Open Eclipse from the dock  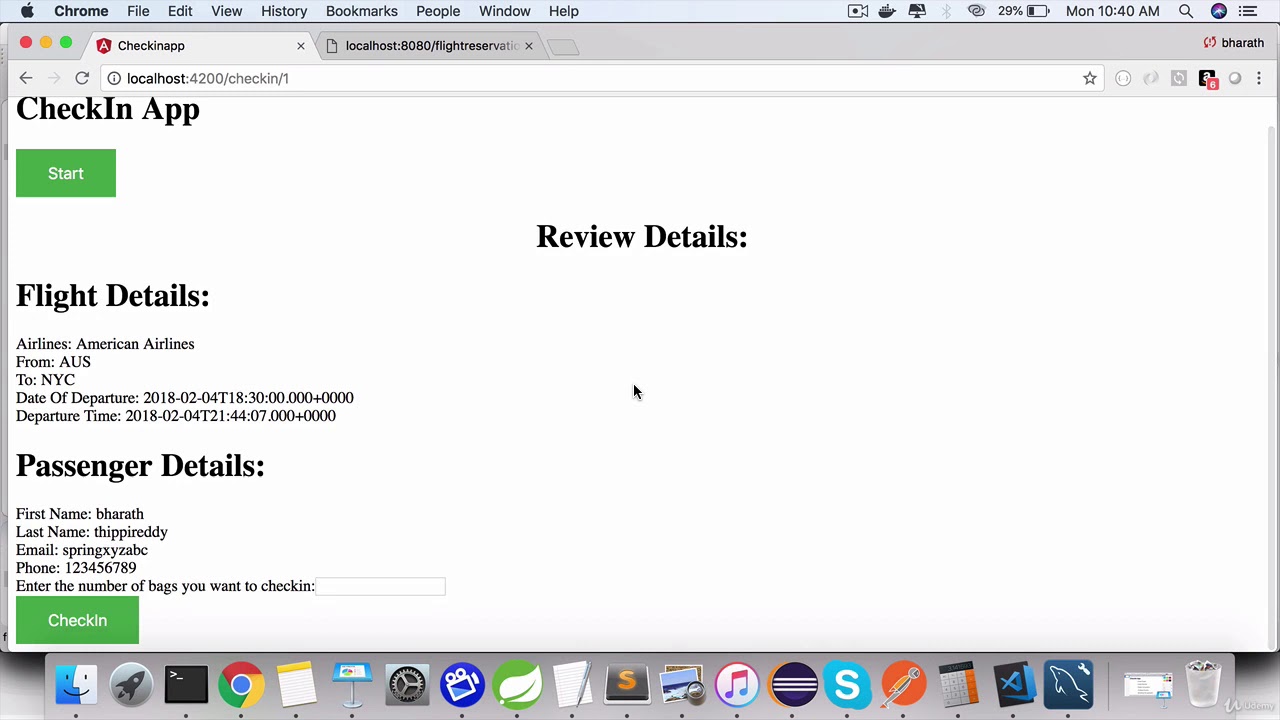click(x=793, y=685)
